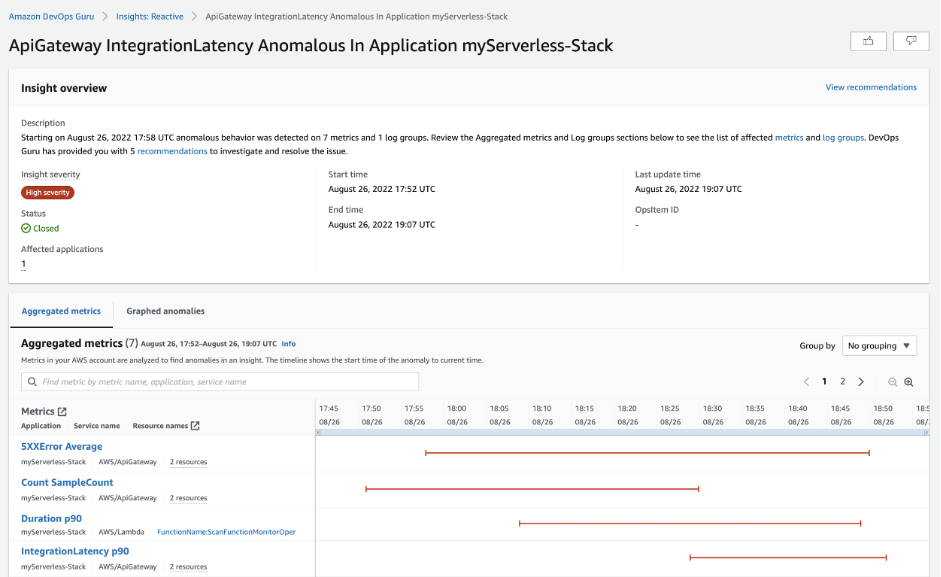Viewport: 941px width, 577px height.
Task: Go to next page with right chevron
Action: pyautogui.click(x=863, y=382)
